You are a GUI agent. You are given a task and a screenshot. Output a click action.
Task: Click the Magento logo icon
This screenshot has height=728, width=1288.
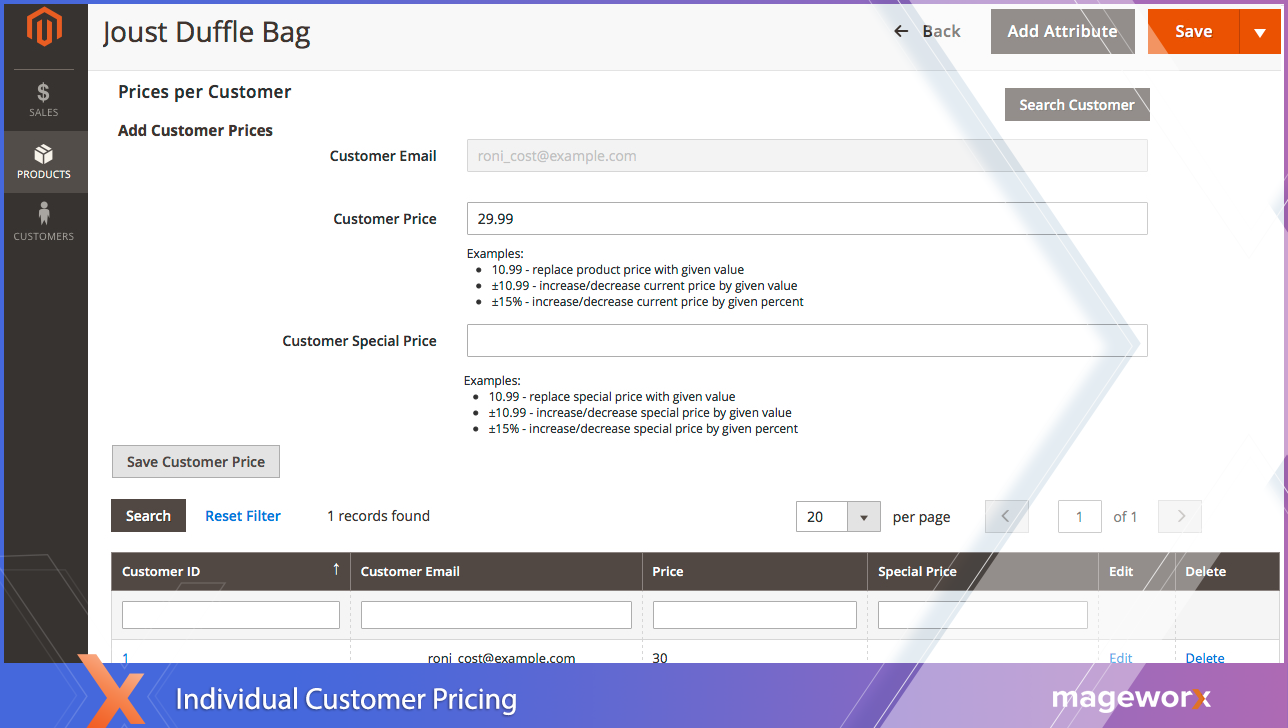pyautogui.click(x=44, y=28)
